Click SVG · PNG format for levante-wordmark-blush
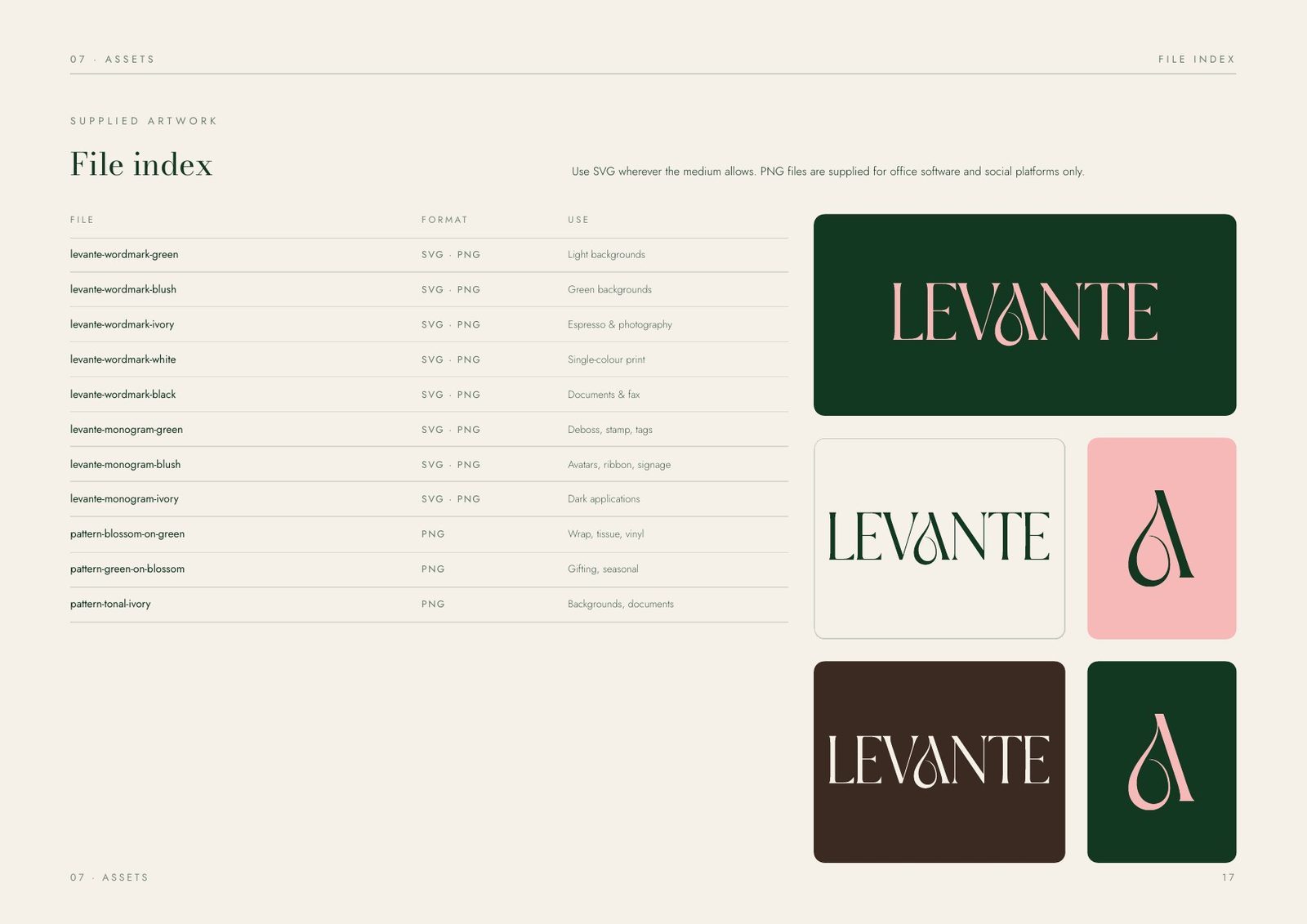The height and width of the screenshot is (924, 1307). tap(451, 290)
